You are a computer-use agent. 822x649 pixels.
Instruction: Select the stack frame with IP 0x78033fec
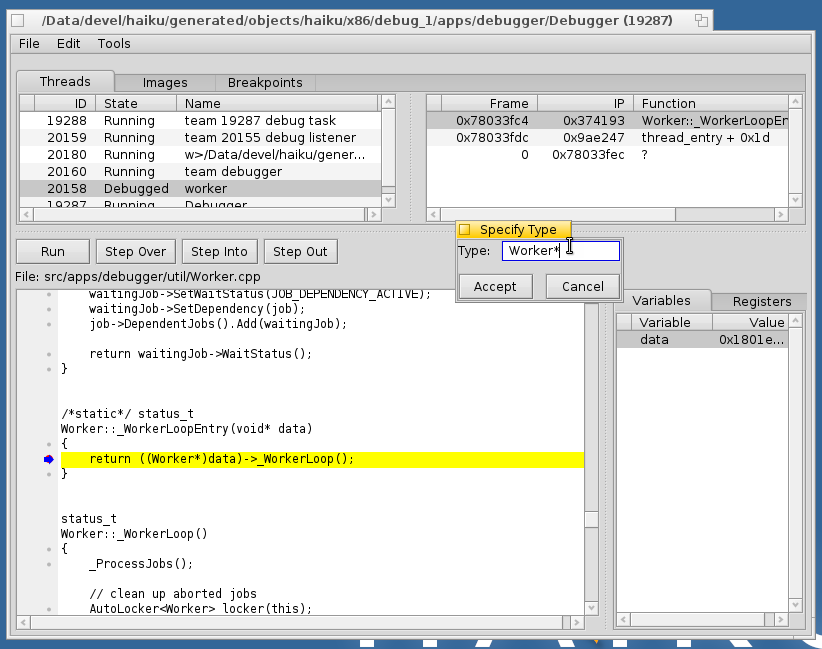(x=607, y=155)
